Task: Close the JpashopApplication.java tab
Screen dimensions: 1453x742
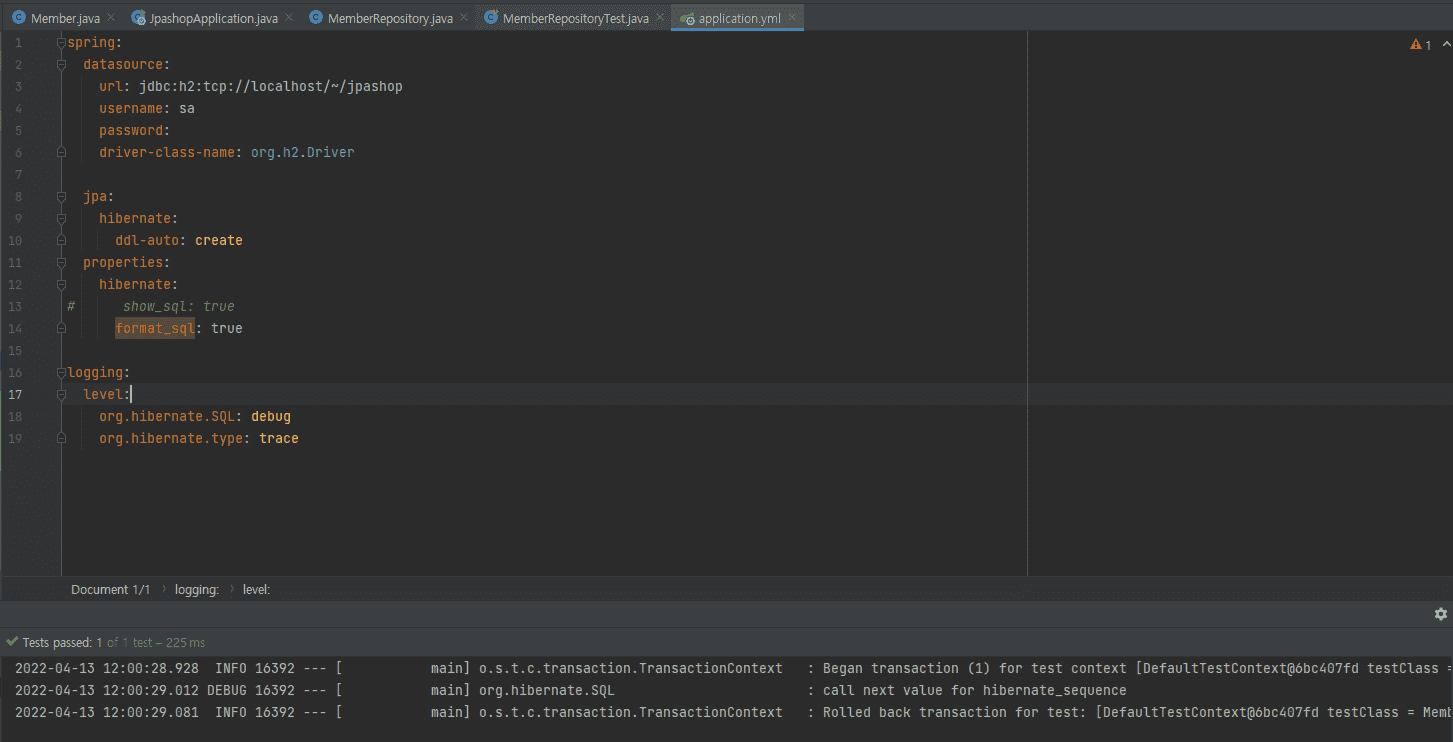Action: point(288,18)
